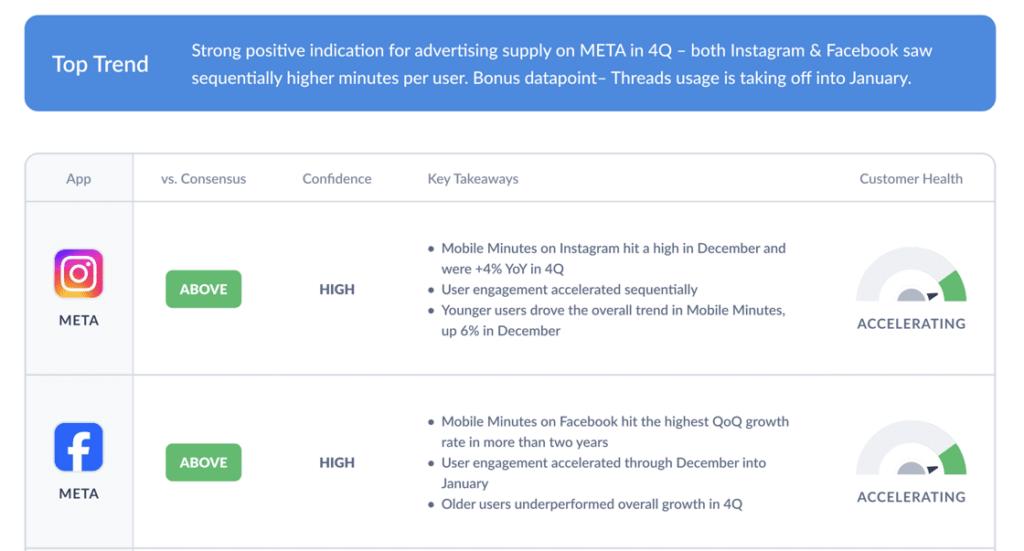Viewport: 1024px width, 551px height.
Task: Click the Instagram app icon
Action: (x=79, y=274)
